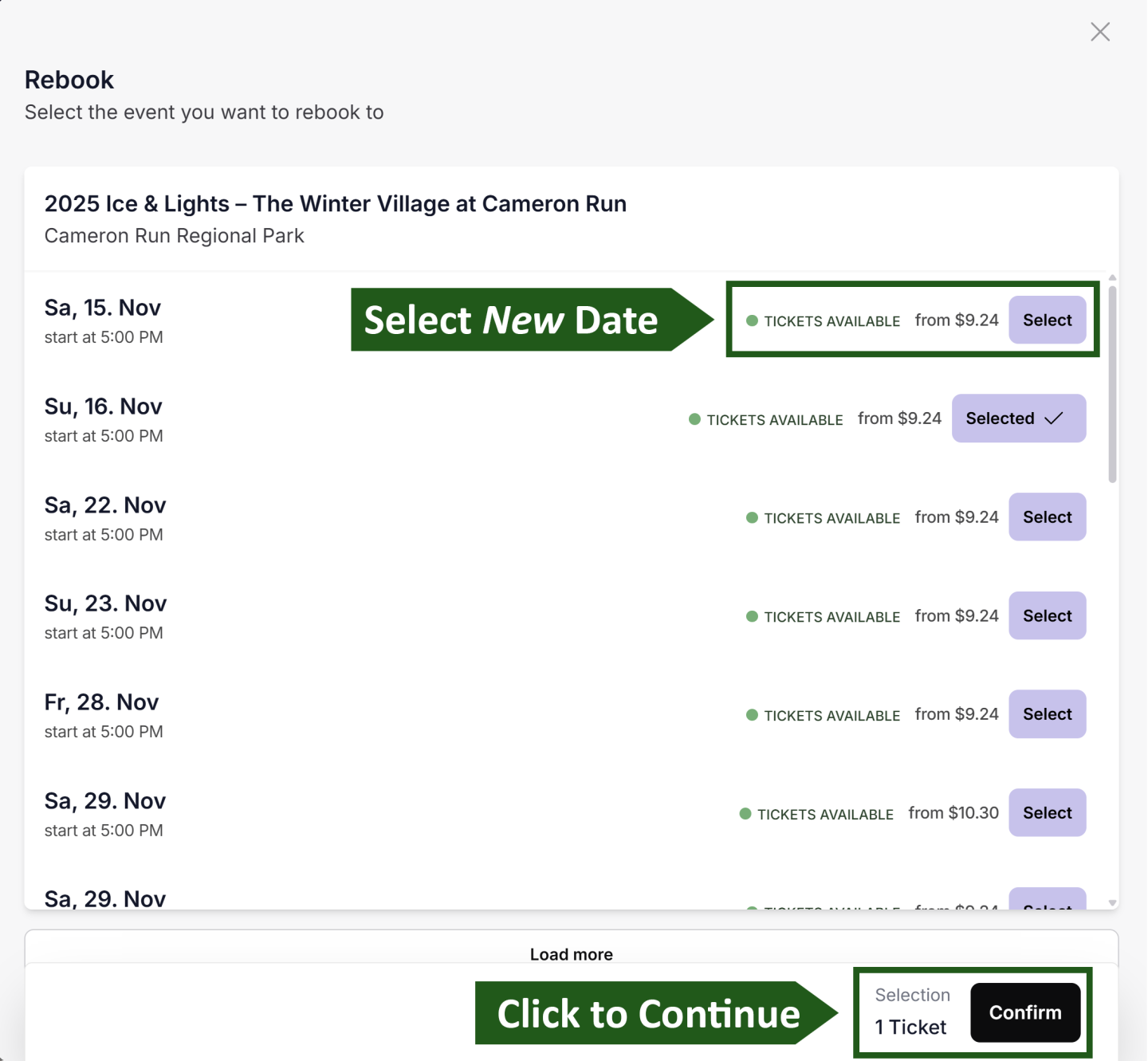Click the checkmark inside the Selected button
Image resolution: width=1148 pixels, height=1061 pixels.
click(x=1054, y=418)
